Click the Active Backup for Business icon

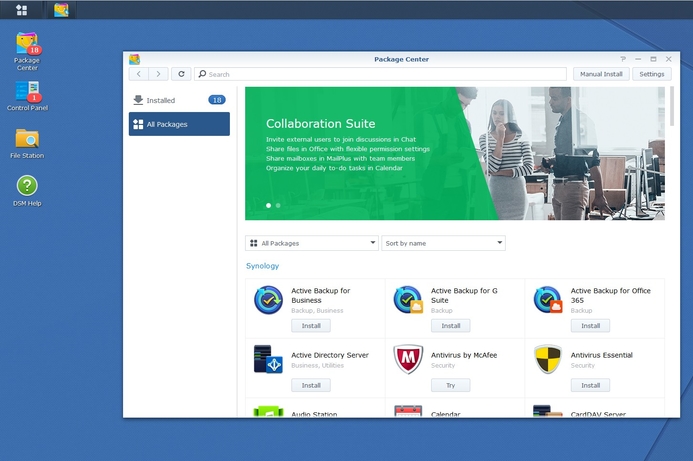[x=268, y=300]
